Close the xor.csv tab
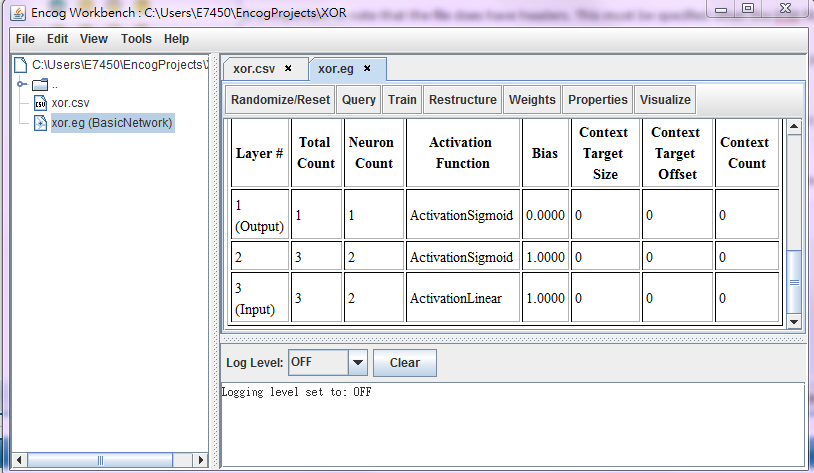The height and width of the screenshot is (473, 814). click(288, 68)
